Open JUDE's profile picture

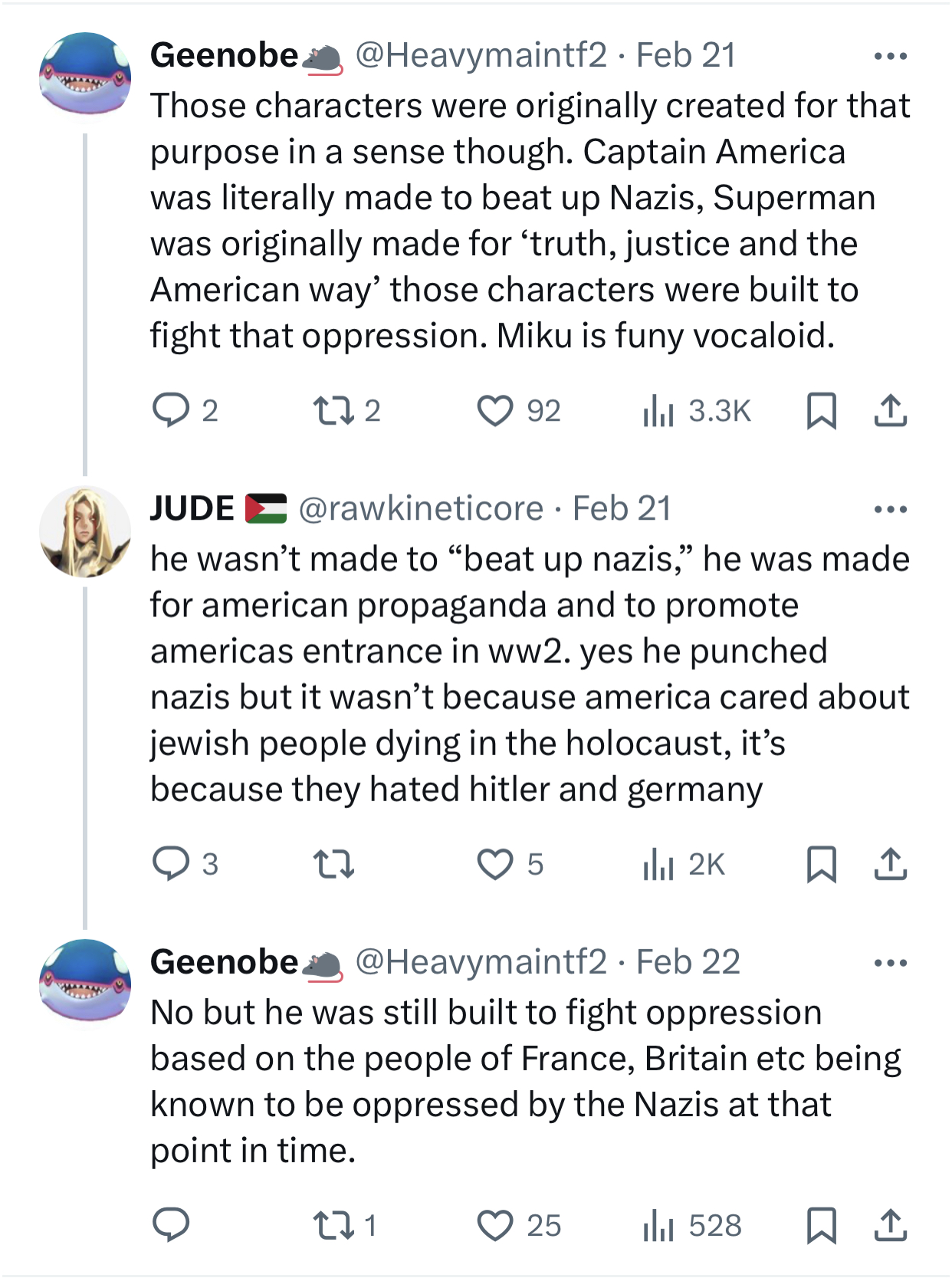[85, 531]
